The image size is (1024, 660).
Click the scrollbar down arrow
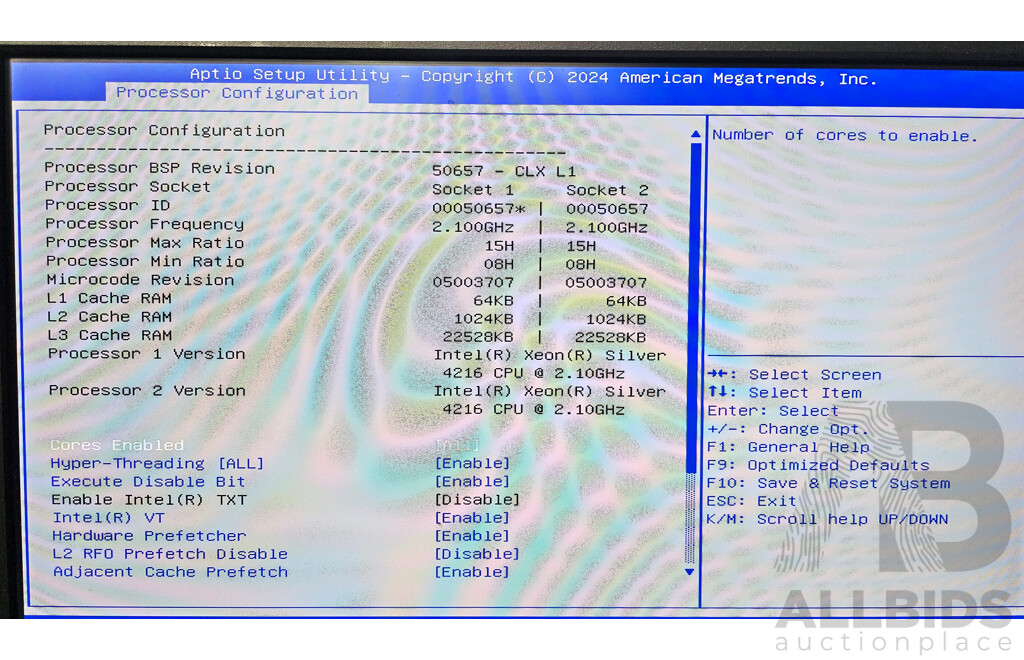click(x=690, y=572)
